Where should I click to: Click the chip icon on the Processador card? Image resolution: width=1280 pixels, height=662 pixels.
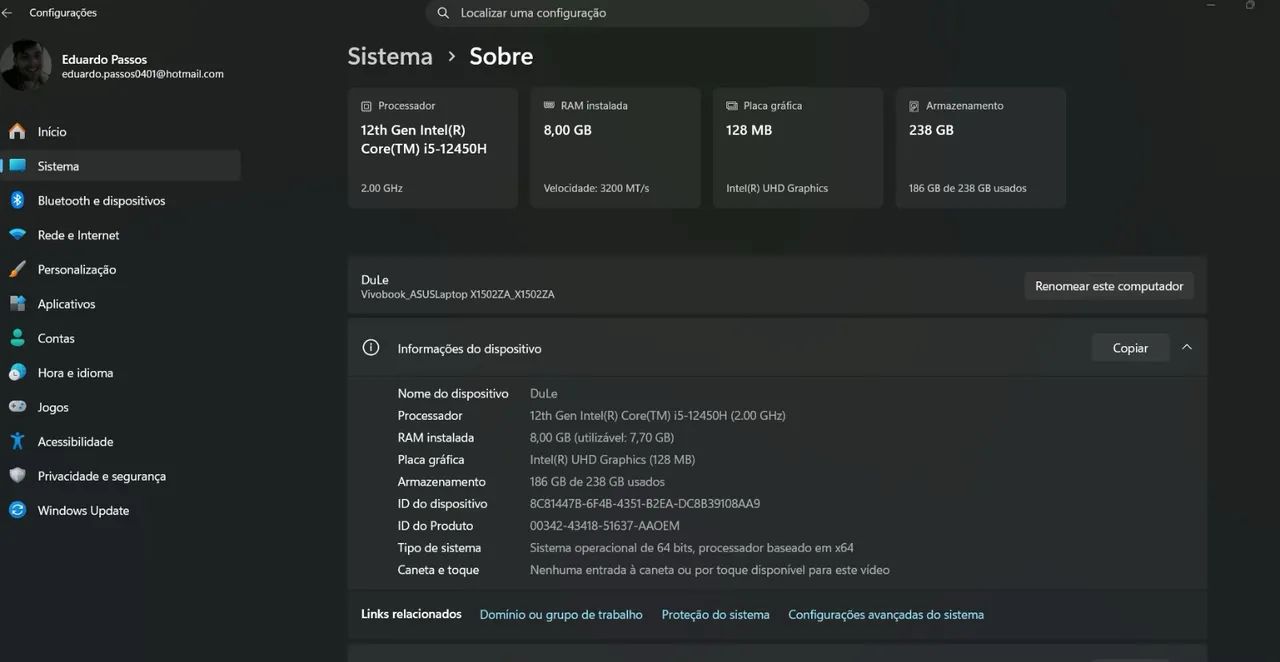367,106
